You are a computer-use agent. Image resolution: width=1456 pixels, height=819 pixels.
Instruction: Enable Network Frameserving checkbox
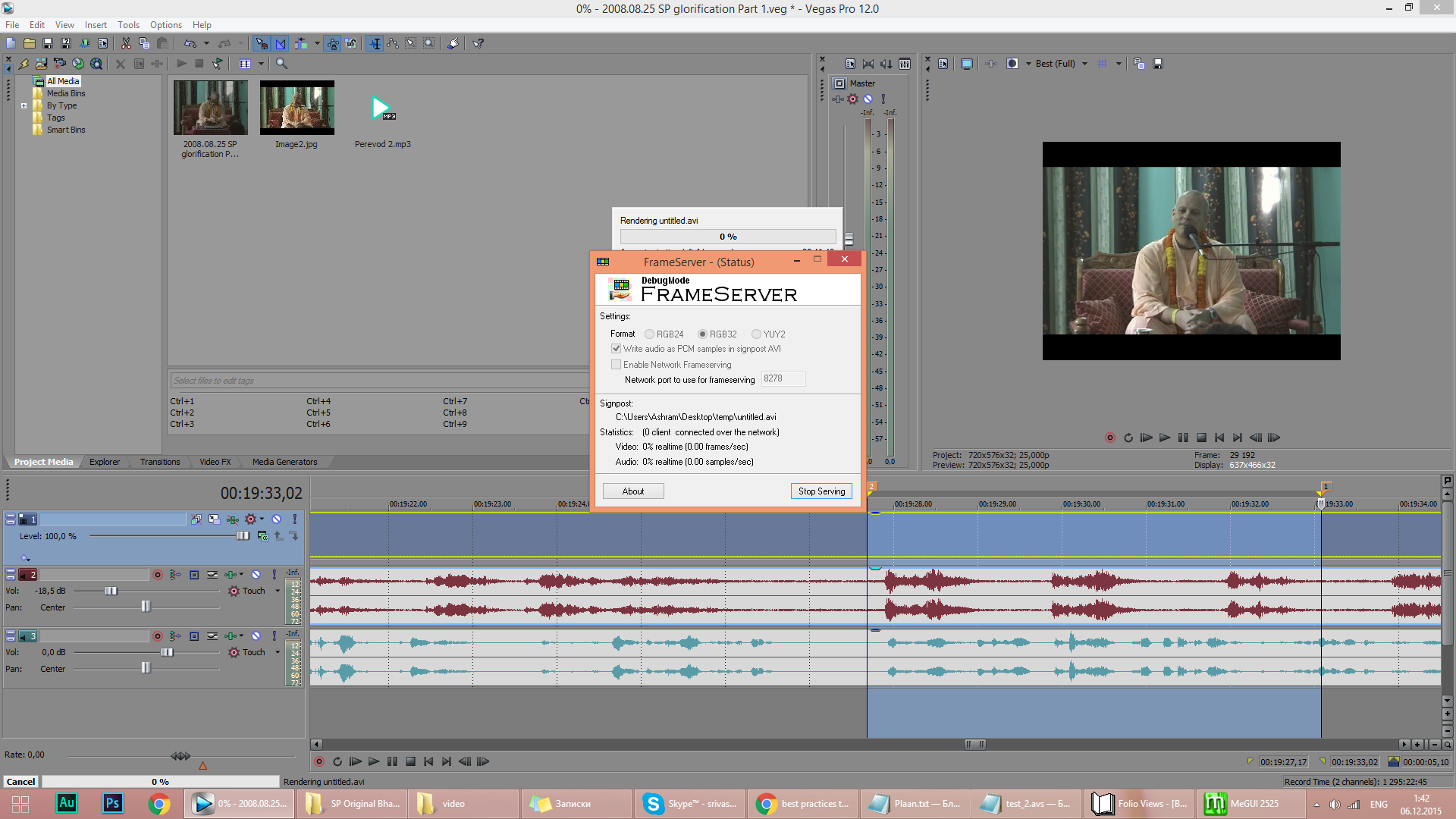[x=617, y=365]
